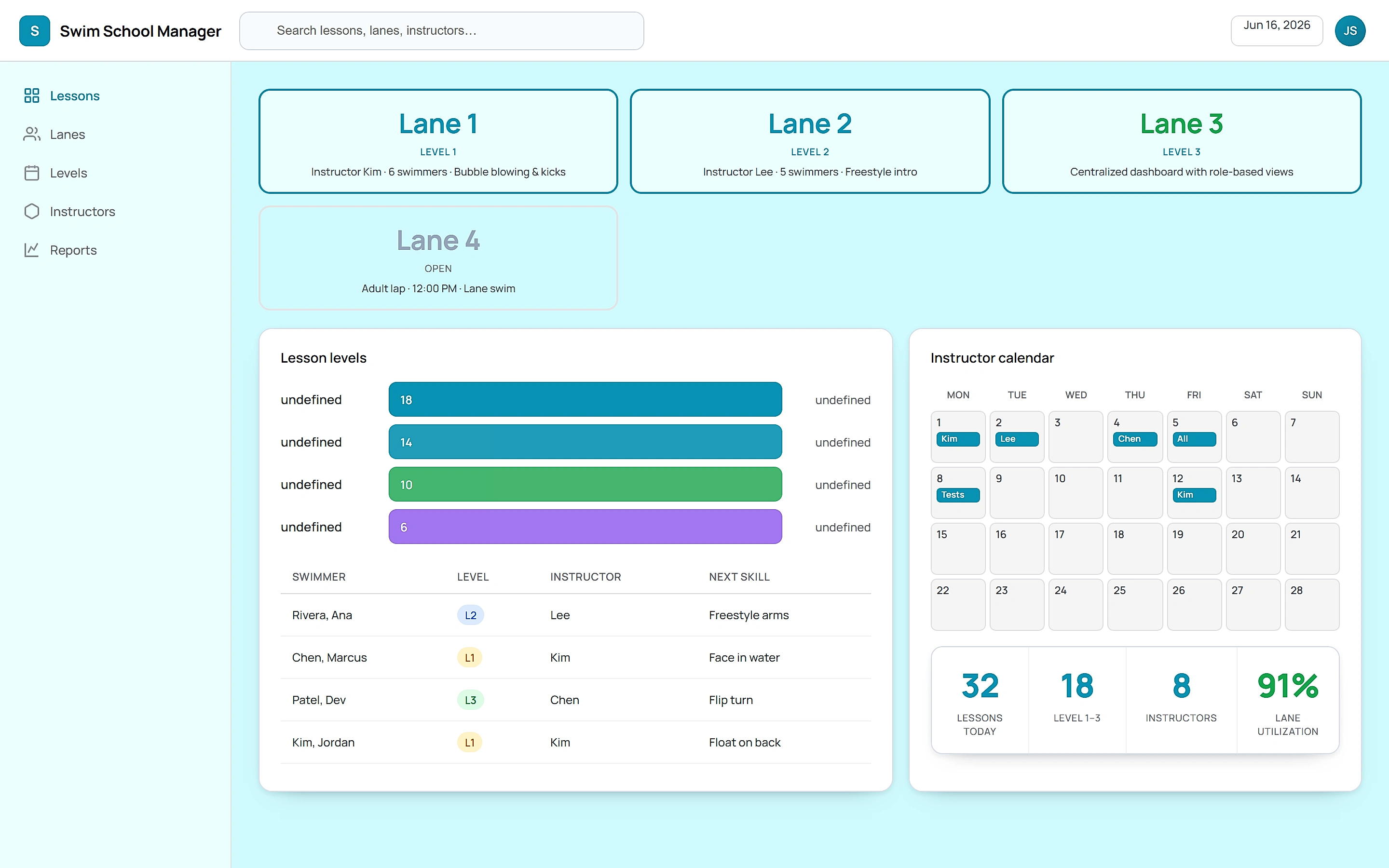Screen dimensions: 1389x868
Task: Select calendar day 28
Action: tap(1311, 605)
